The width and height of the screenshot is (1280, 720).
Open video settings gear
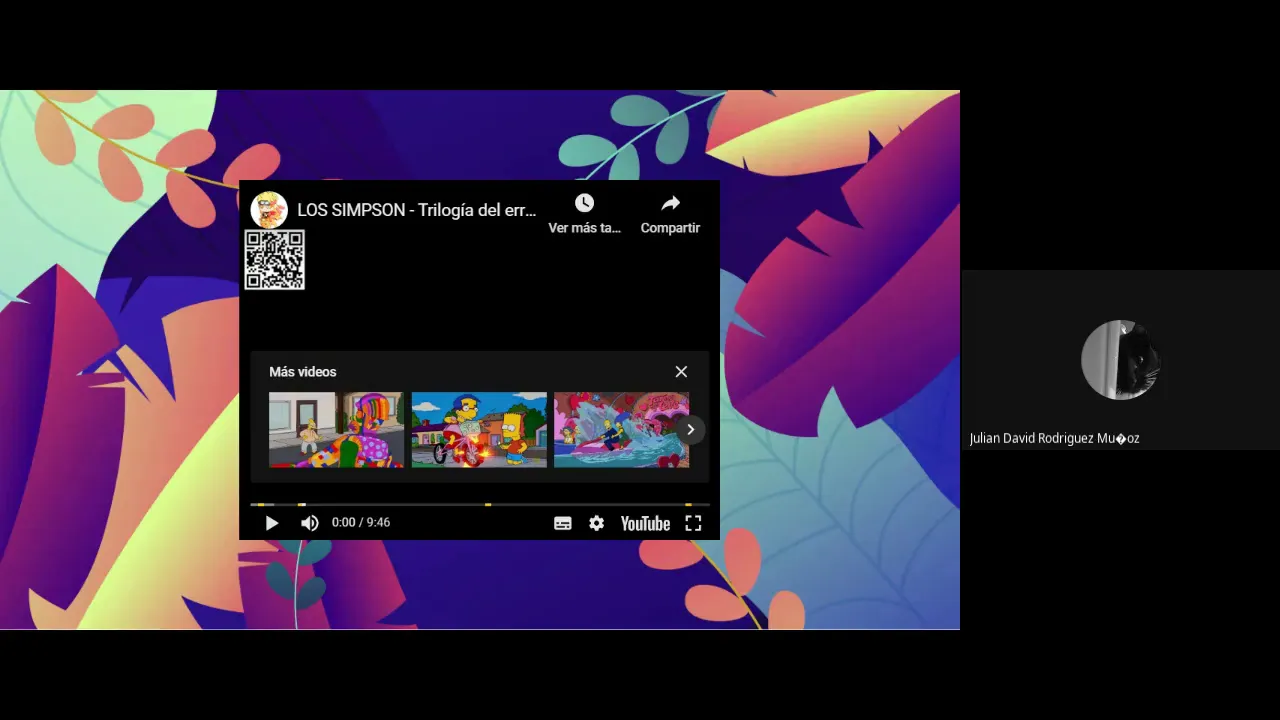click(x=597, y=523)
